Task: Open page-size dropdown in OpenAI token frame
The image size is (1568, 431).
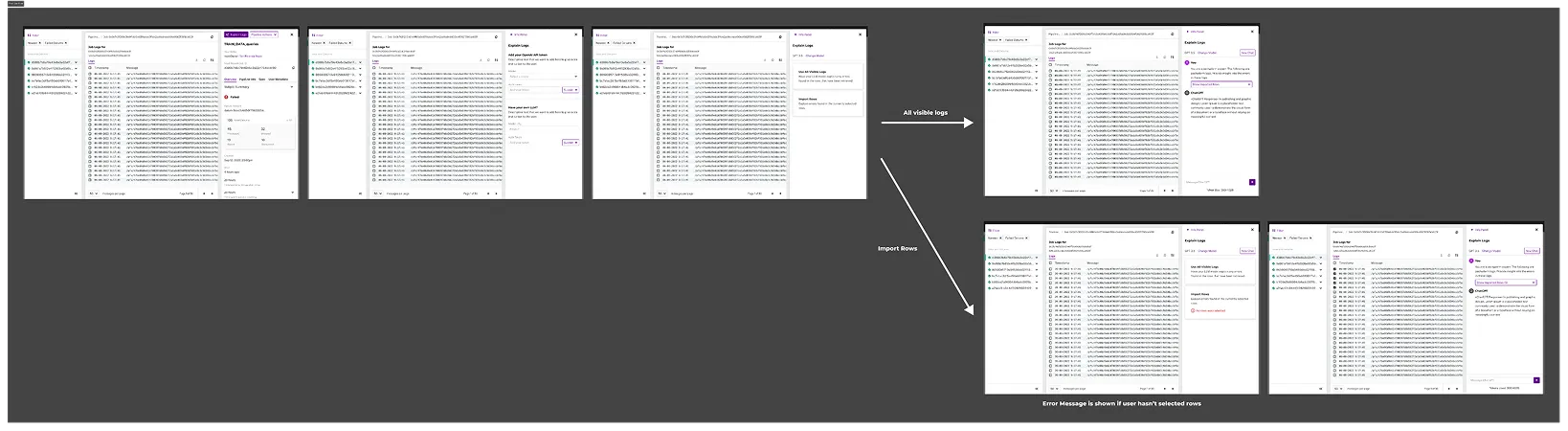Action: coord(378,193)
